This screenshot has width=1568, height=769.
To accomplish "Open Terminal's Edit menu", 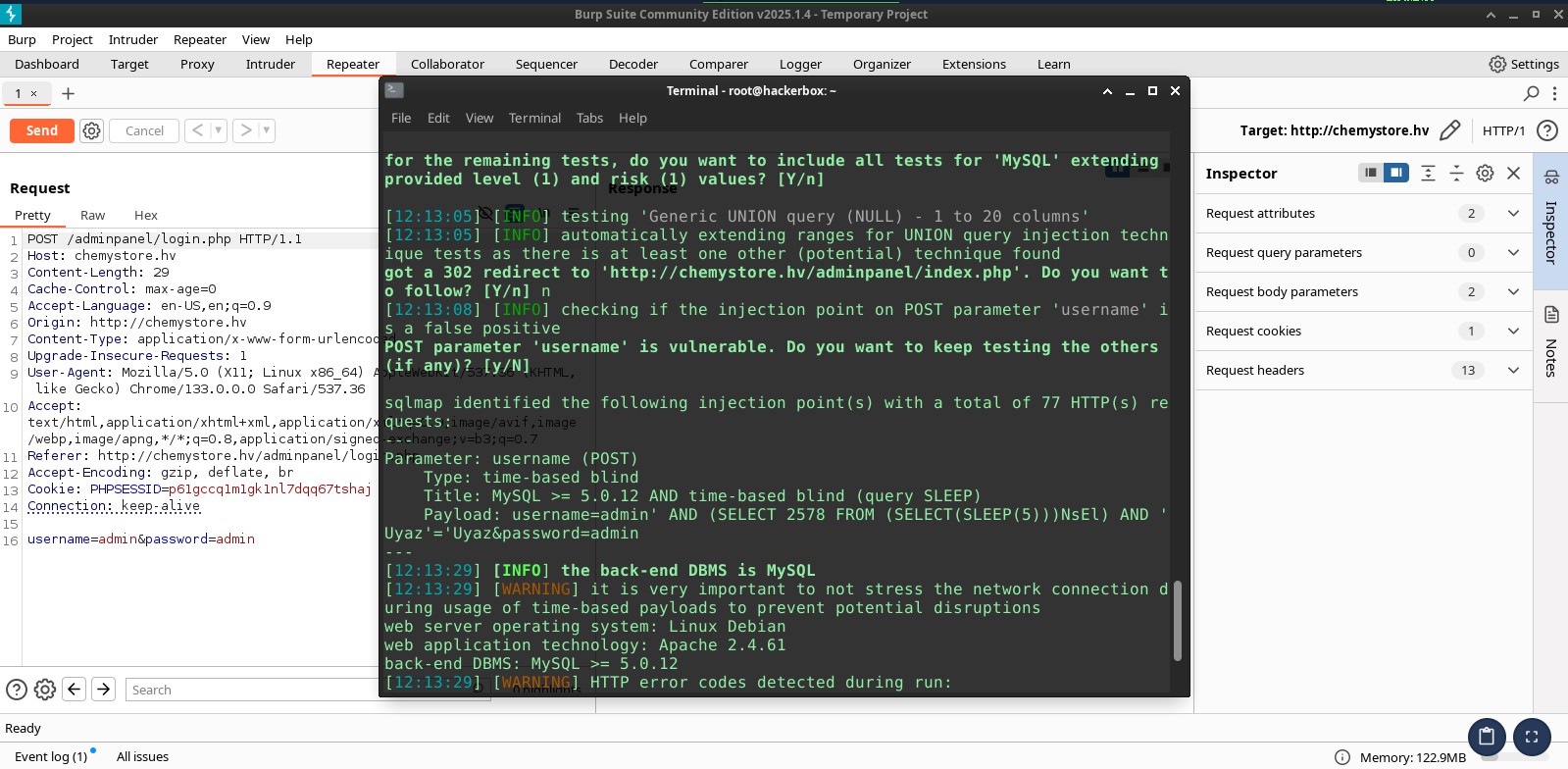I will coord(438,118).
